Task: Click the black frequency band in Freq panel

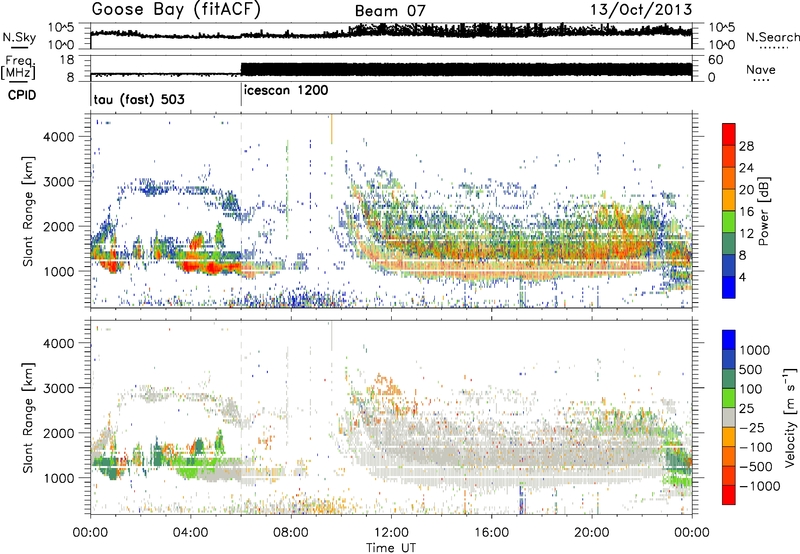Action: coord(466,69)
